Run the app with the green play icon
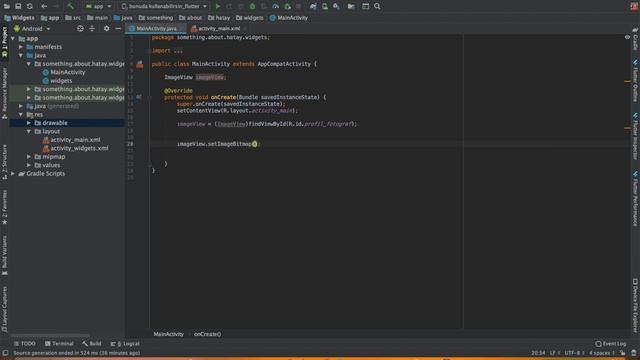The height and width of the screenshot is (360, 640). coord(218,6)
